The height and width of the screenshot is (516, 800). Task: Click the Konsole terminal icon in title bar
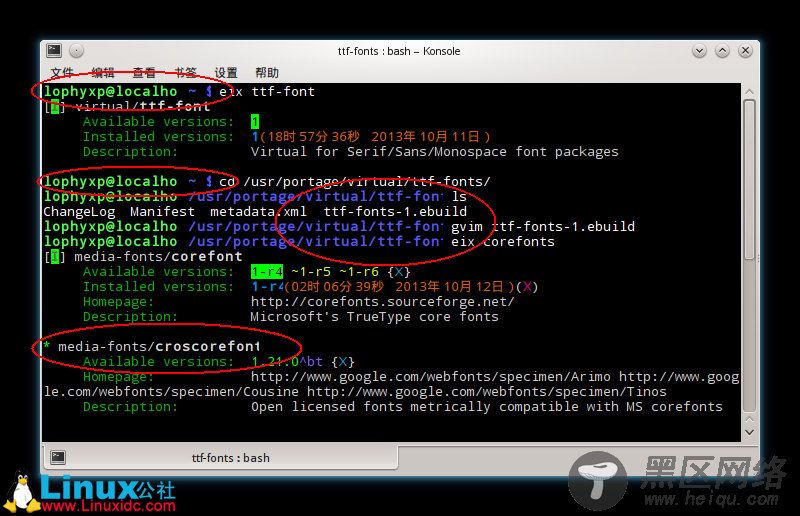coord(54,50)
